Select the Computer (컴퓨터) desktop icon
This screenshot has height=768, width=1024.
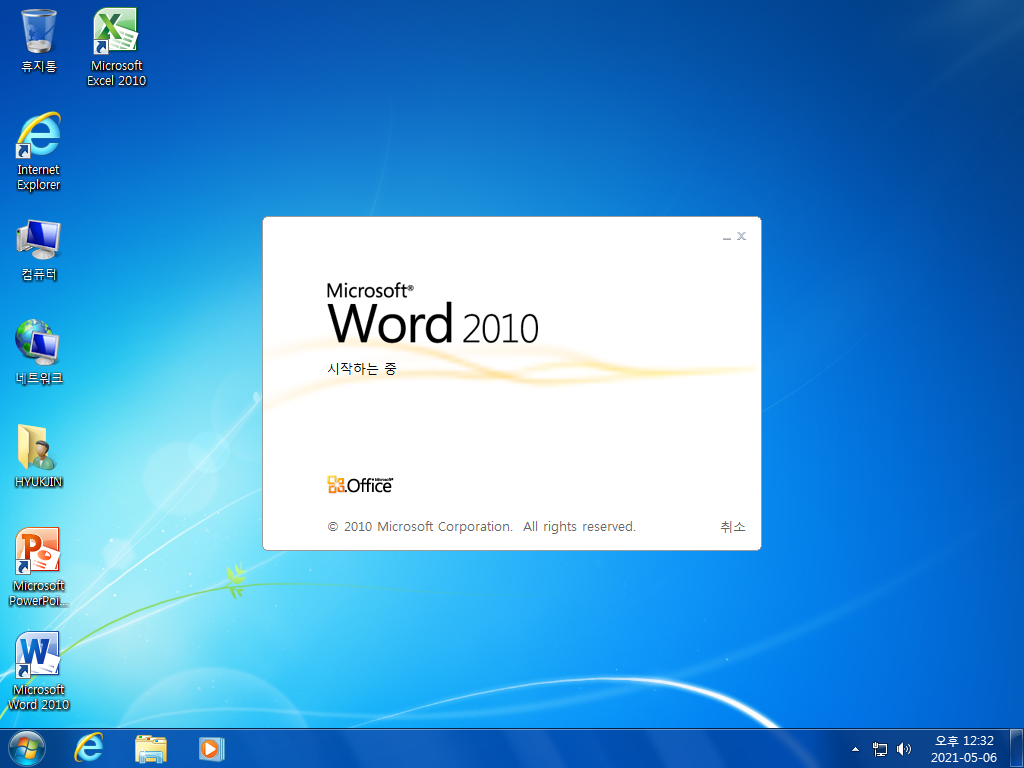pos(39,251)
